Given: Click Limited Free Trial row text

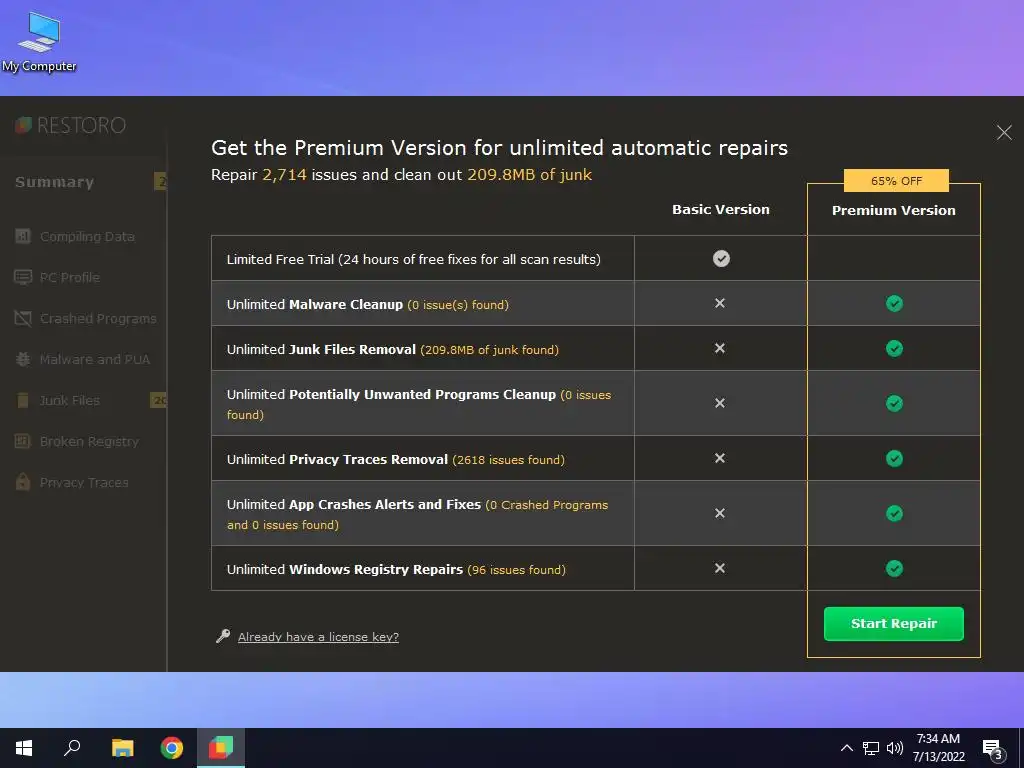Looking at the screenshot, I should click(413, 259).
